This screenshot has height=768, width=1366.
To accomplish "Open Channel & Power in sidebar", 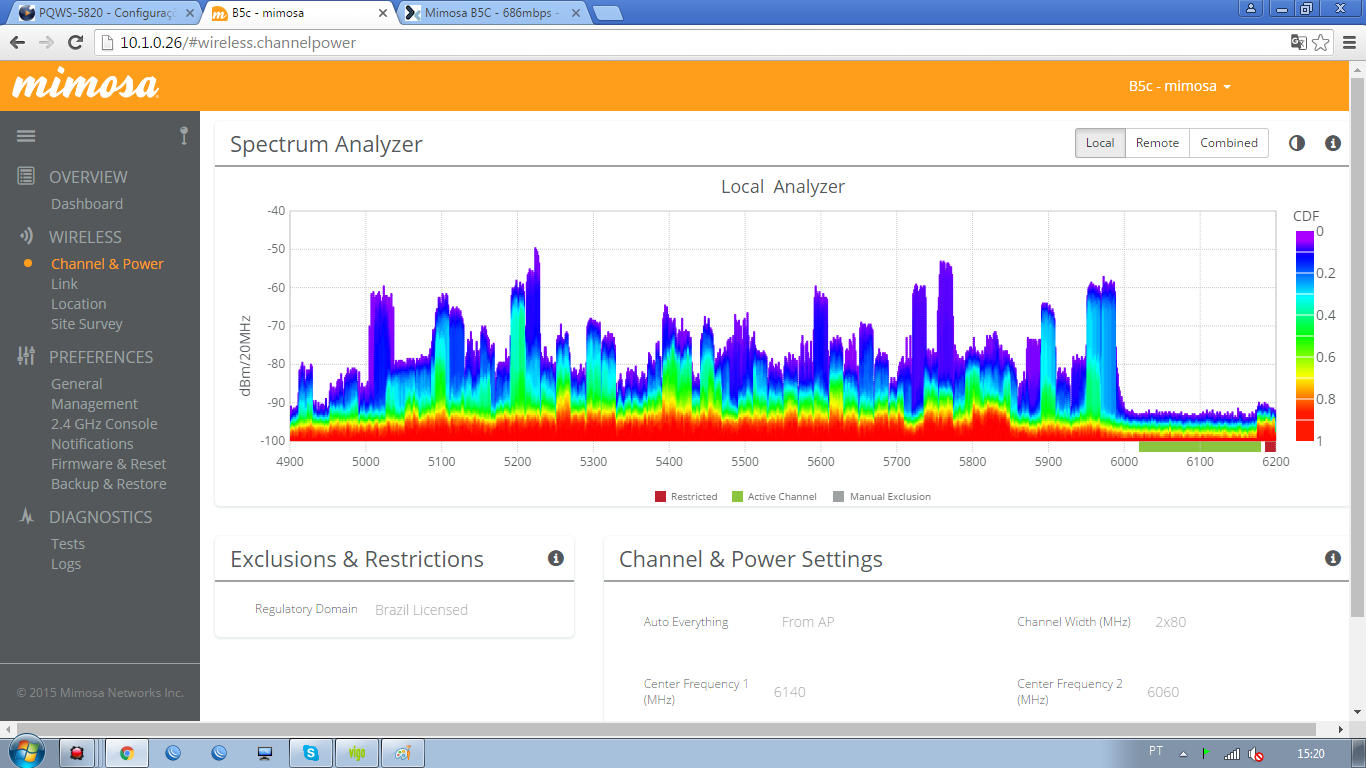I will (107, 264).
